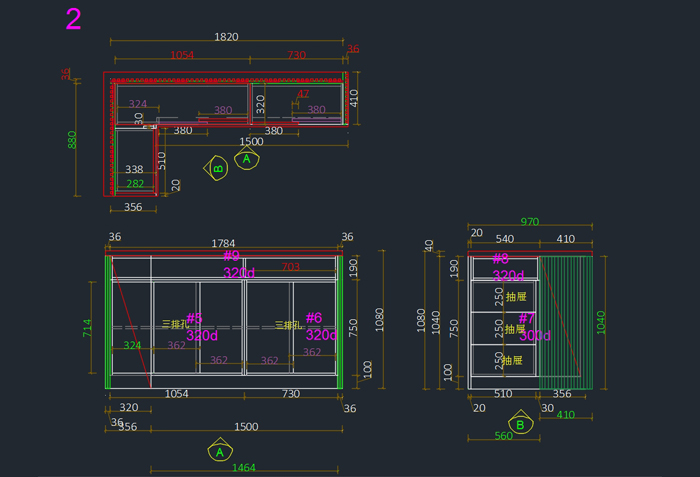Screen dimensions: 700x477
Task: Click the green 714 vertical dimension
Action: tap(87, 329)
